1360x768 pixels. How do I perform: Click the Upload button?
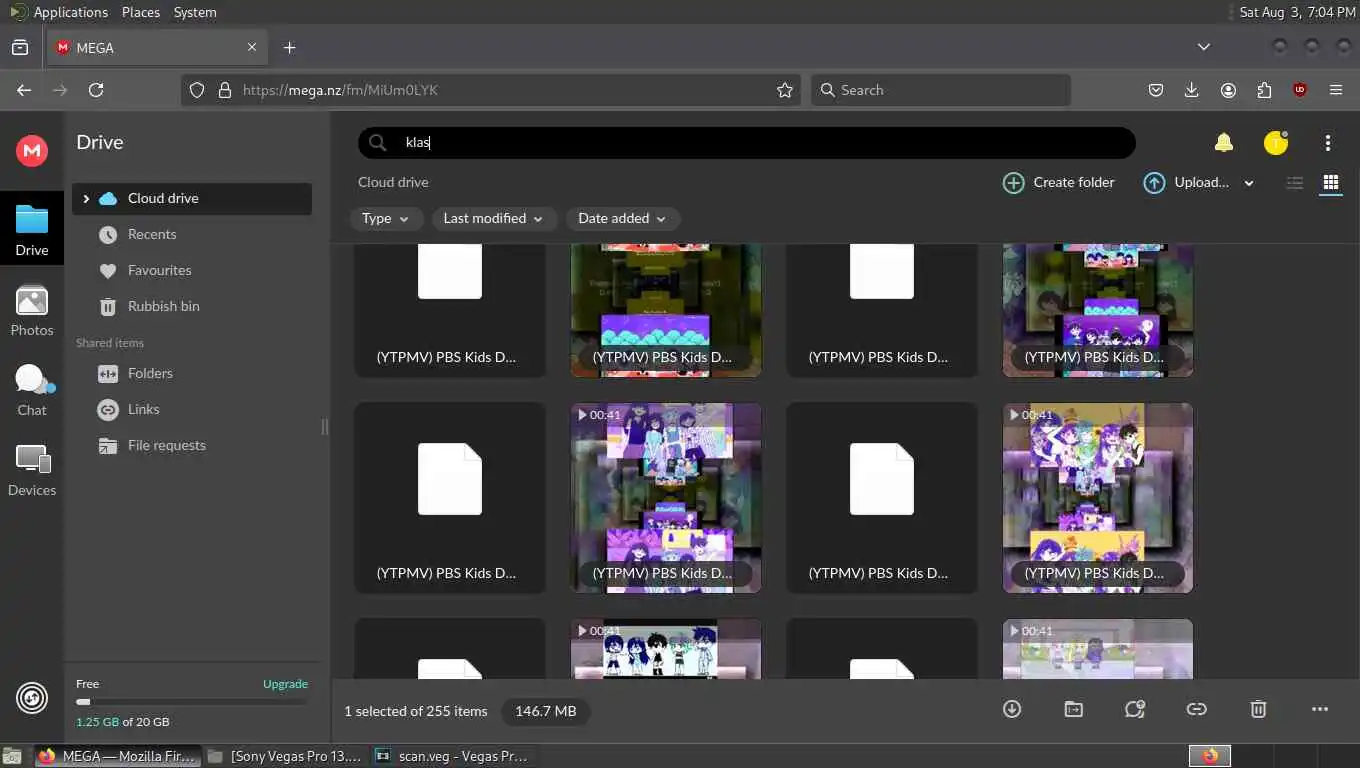1186,183
